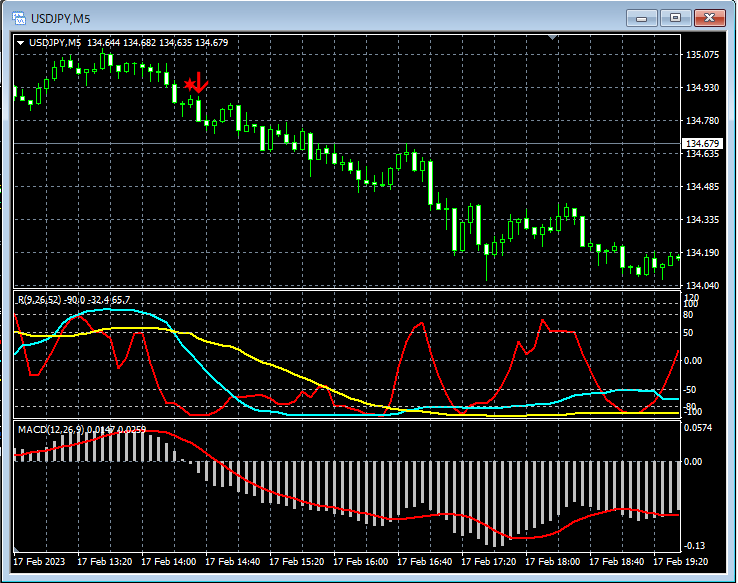
Task: Click the 17 Feb 19:20 time label
Action: (x=679, y=563)
